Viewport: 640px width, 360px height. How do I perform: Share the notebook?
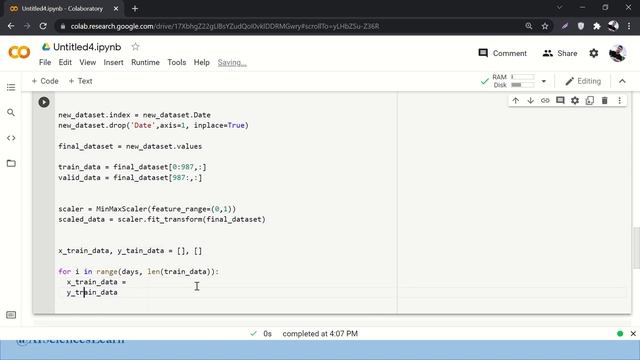(560, 53)
